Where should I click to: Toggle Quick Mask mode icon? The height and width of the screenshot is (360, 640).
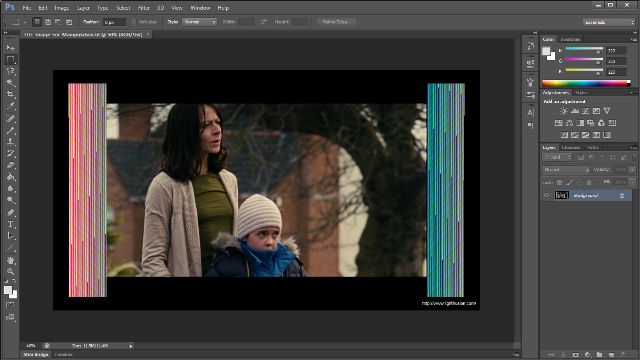coord(10,305)
